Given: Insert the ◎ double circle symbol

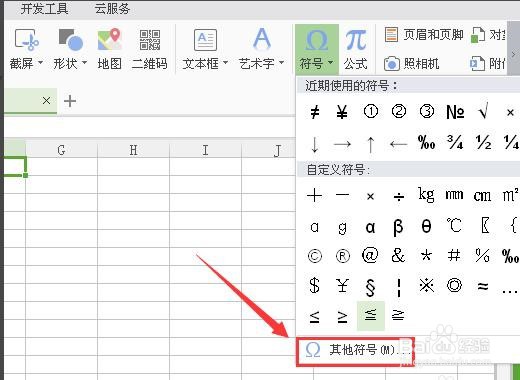Looking at the screenshot, I should pyautogui.click(x=454, y=286).
